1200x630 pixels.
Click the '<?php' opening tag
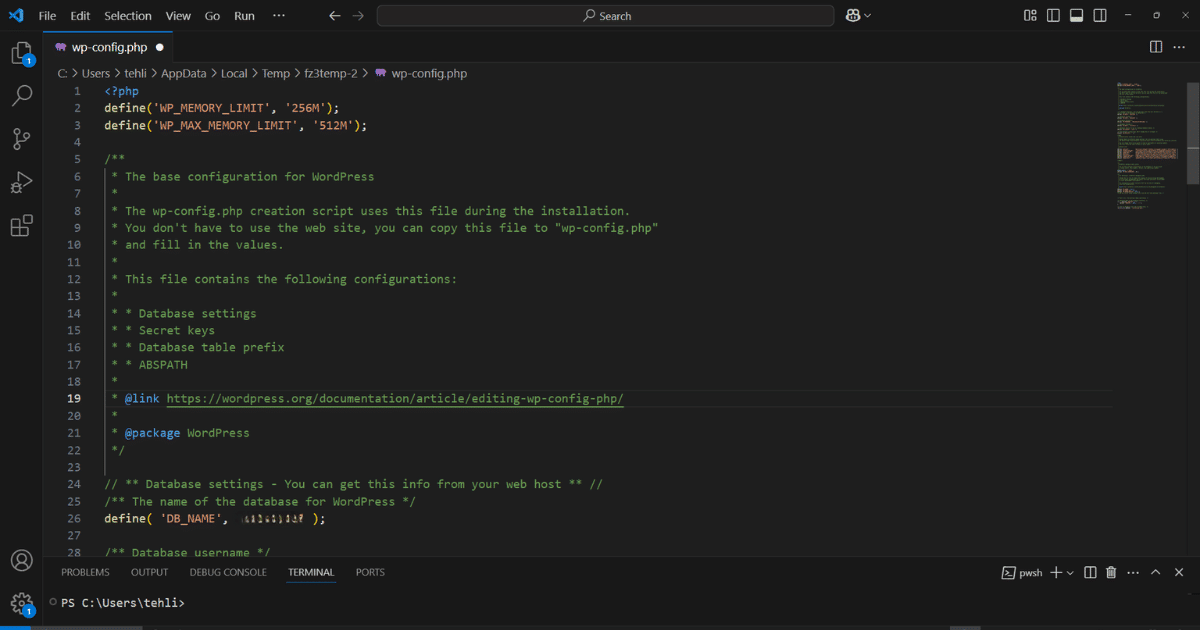coord(121,91)
